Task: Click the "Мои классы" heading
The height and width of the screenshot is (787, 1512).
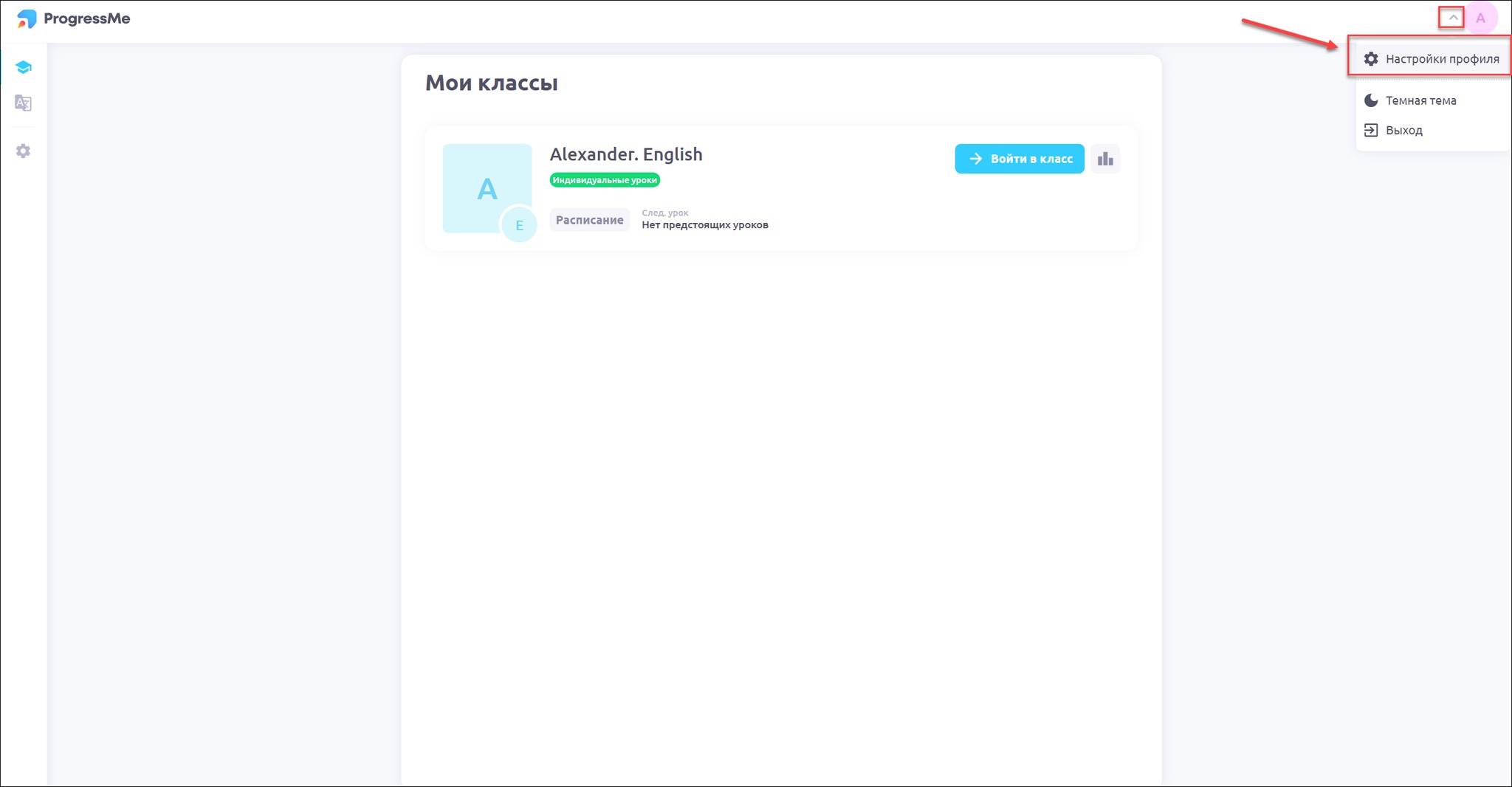Action: tap(491, 83)
